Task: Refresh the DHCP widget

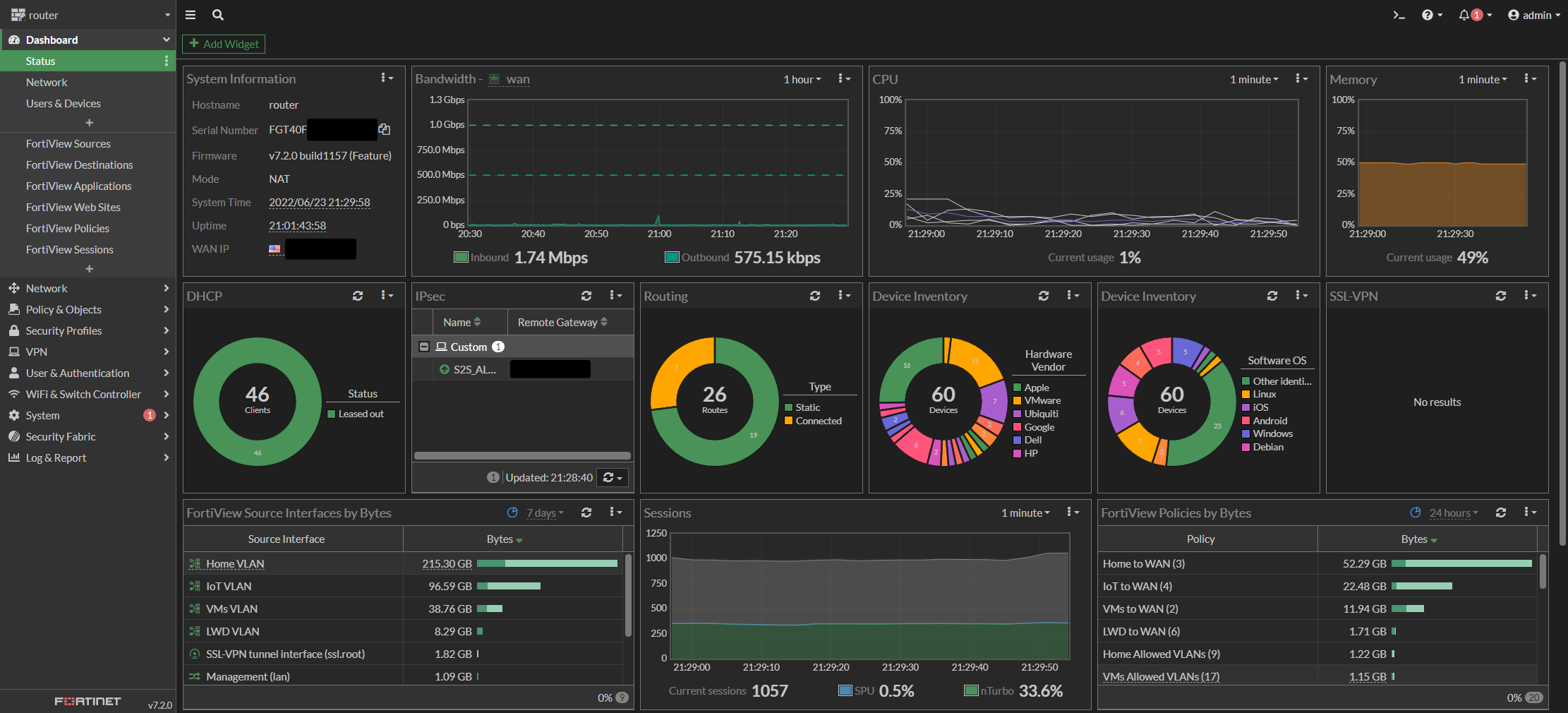Action: [358, 296]
